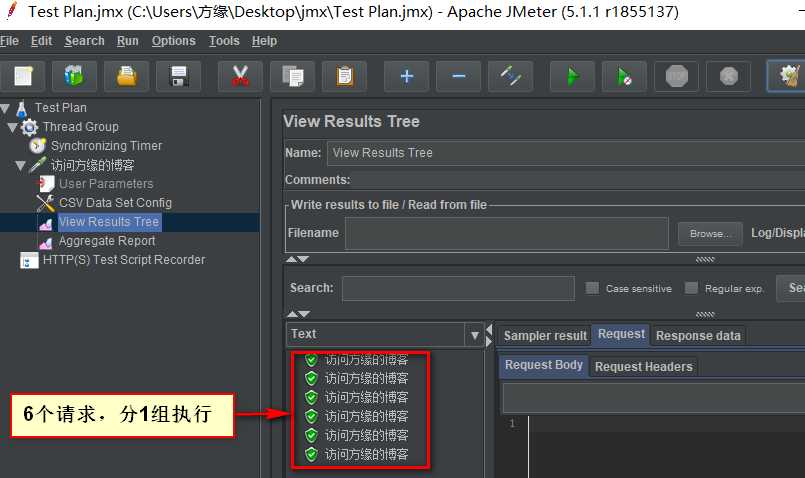This screenshot has width=805, height=478.
Task: Copy the selected element via the toolbar
Action: [293, 77]
